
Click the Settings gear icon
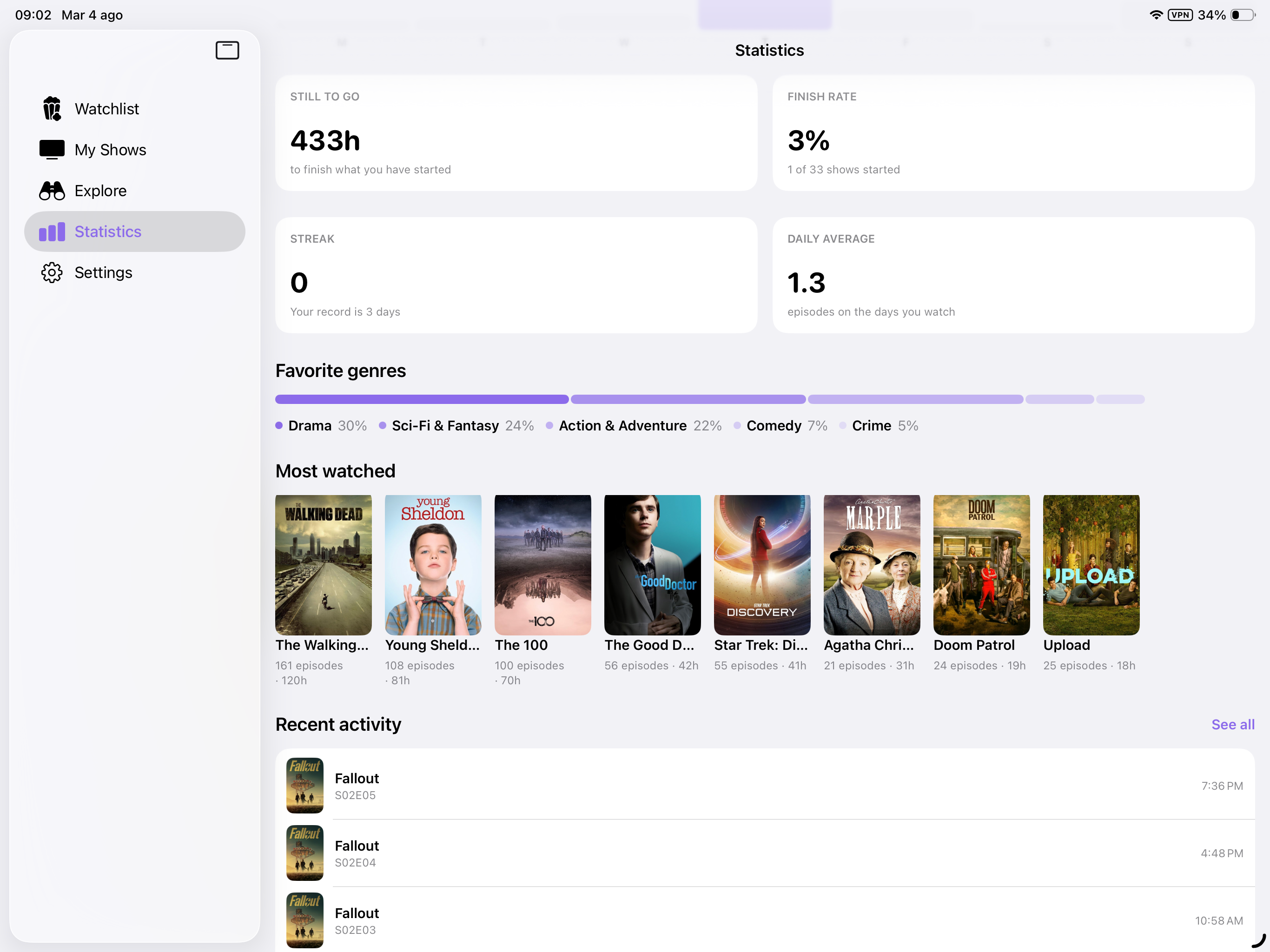click(52, 272)
